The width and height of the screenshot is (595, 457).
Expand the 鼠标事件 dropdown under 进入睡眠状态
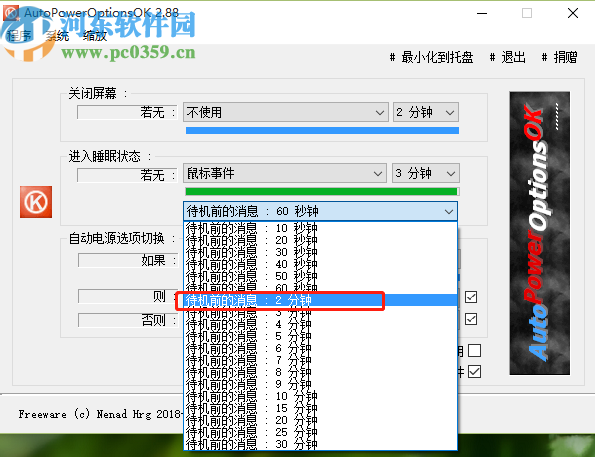coord(285,173)
